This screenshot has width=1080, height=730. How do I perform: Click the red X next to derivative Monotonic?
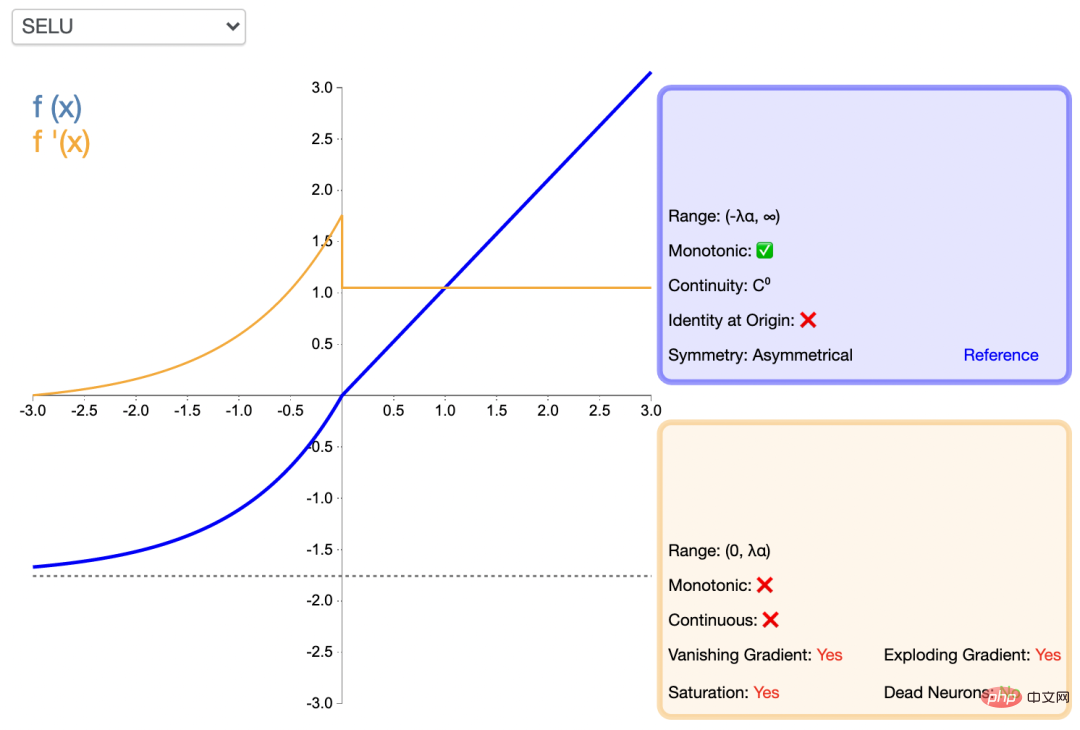pyautogui.click(x=765, y=585)
